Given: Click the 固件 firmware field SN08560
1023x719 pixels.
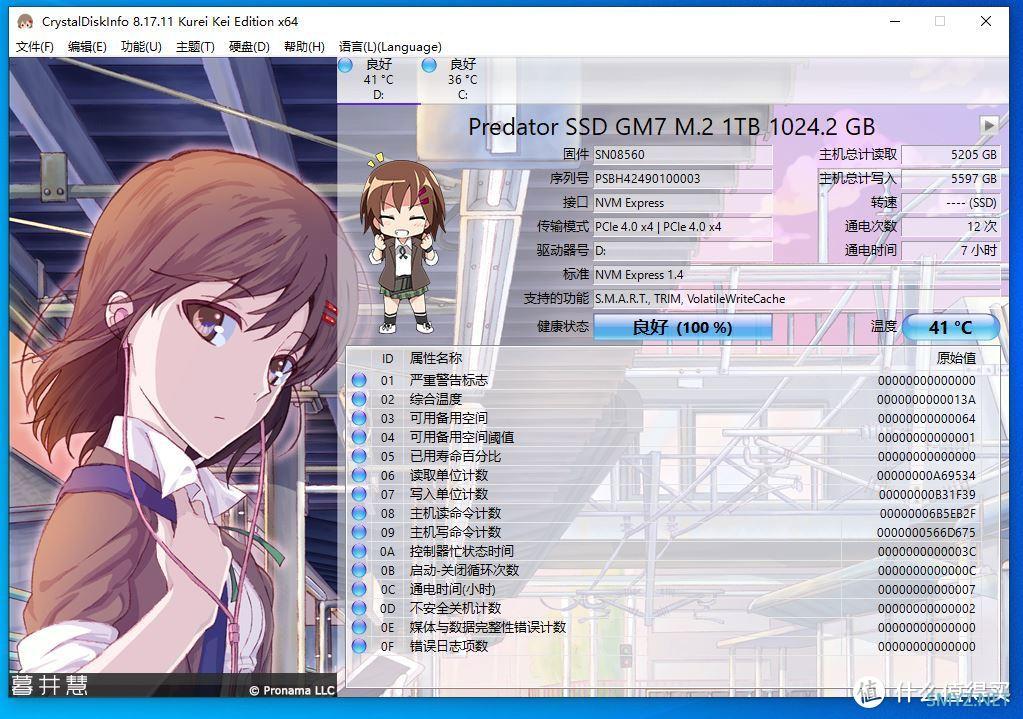Looking at the screenshot, I should coord(682,155).
